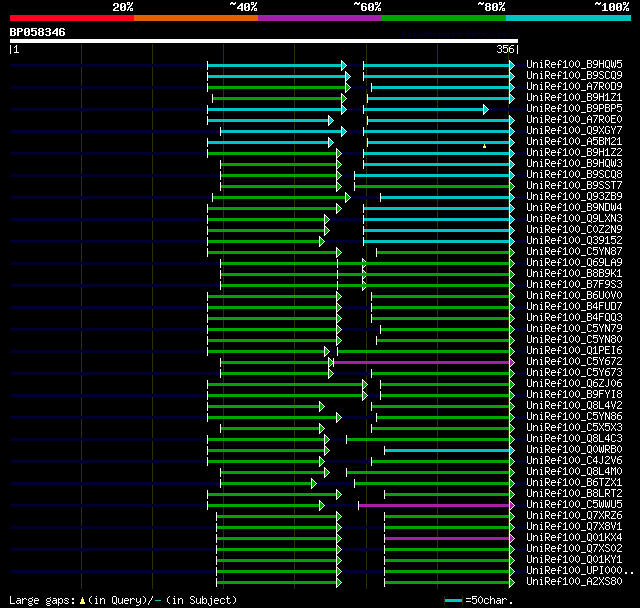
Task: Choose the UniRef100_C4J2V6 entry name
Action: pyautogui.click(x=574, y=461)
